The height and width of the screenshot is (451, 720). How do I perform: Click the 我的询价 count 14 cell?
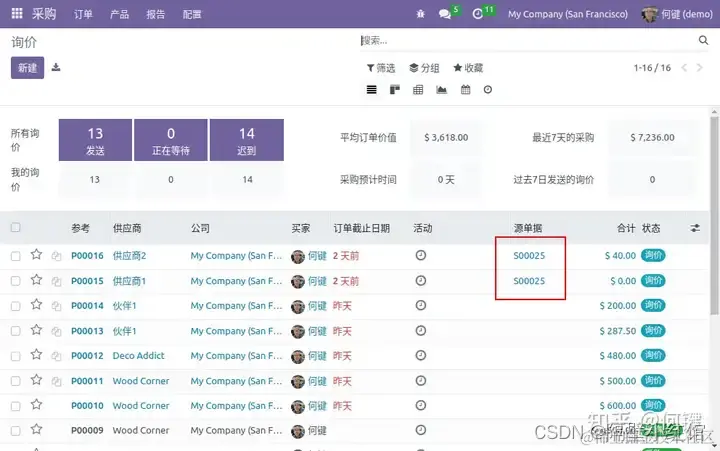click(x=247, y=180)
